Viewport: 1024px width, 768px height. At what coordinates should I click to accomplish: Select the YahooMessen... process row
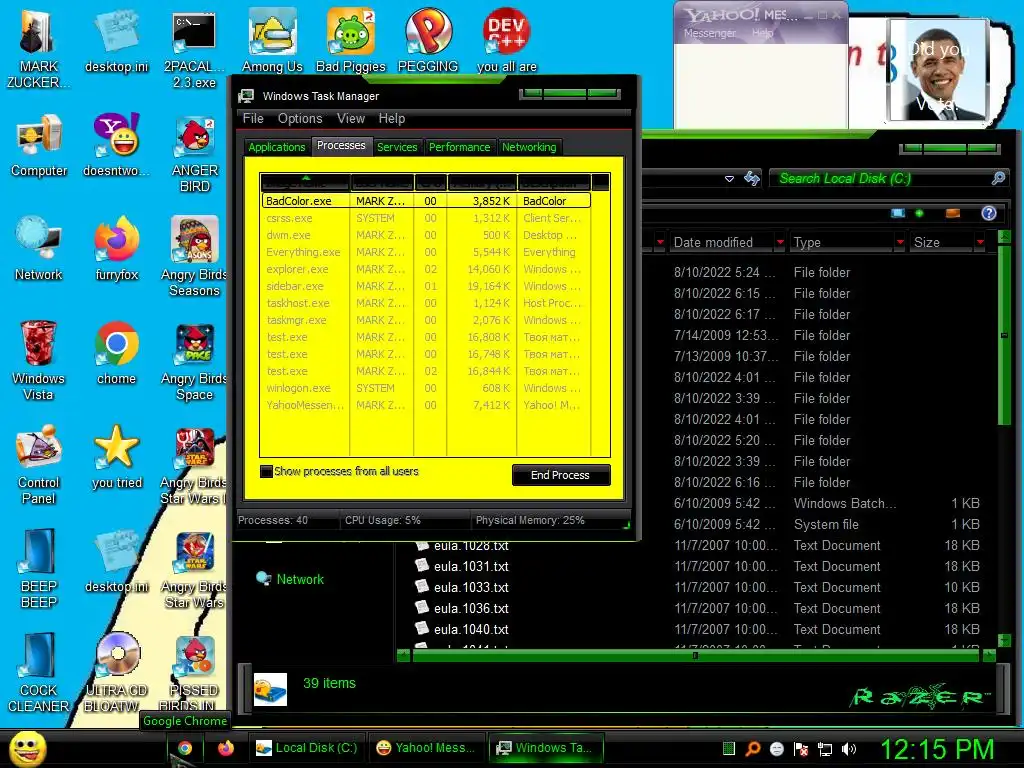pos(426,405)
